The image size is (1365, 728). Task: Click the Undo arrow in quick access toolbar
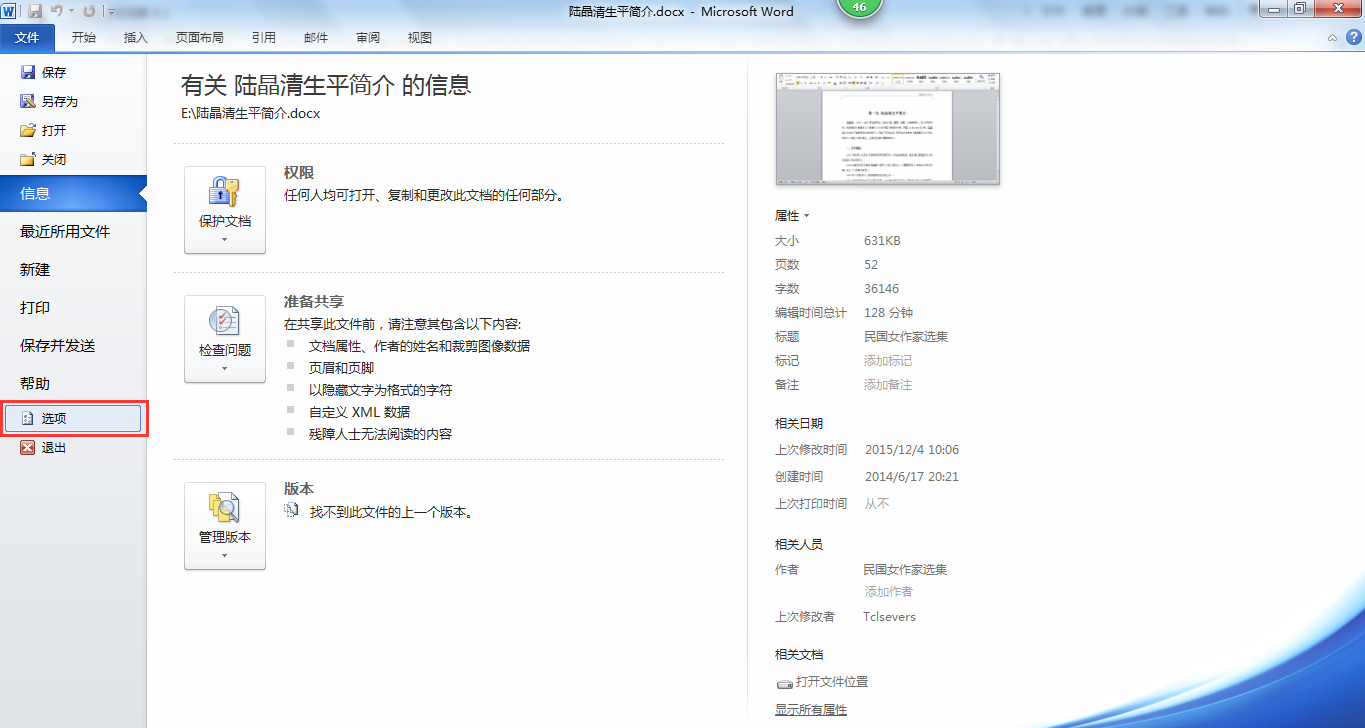click(x=56, y=11)
